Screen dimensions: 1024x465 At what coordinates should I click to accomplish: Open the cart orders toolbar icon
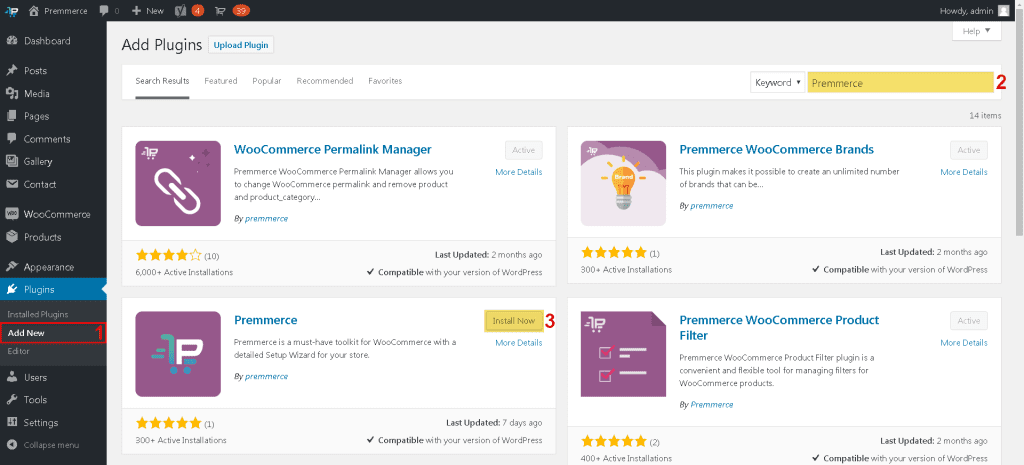[x=220, y=10]
